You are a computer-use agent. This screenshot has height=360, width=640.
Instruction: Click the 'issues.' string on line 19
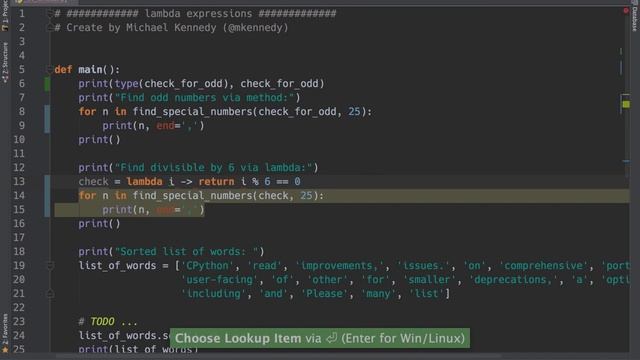pos(424,266)
